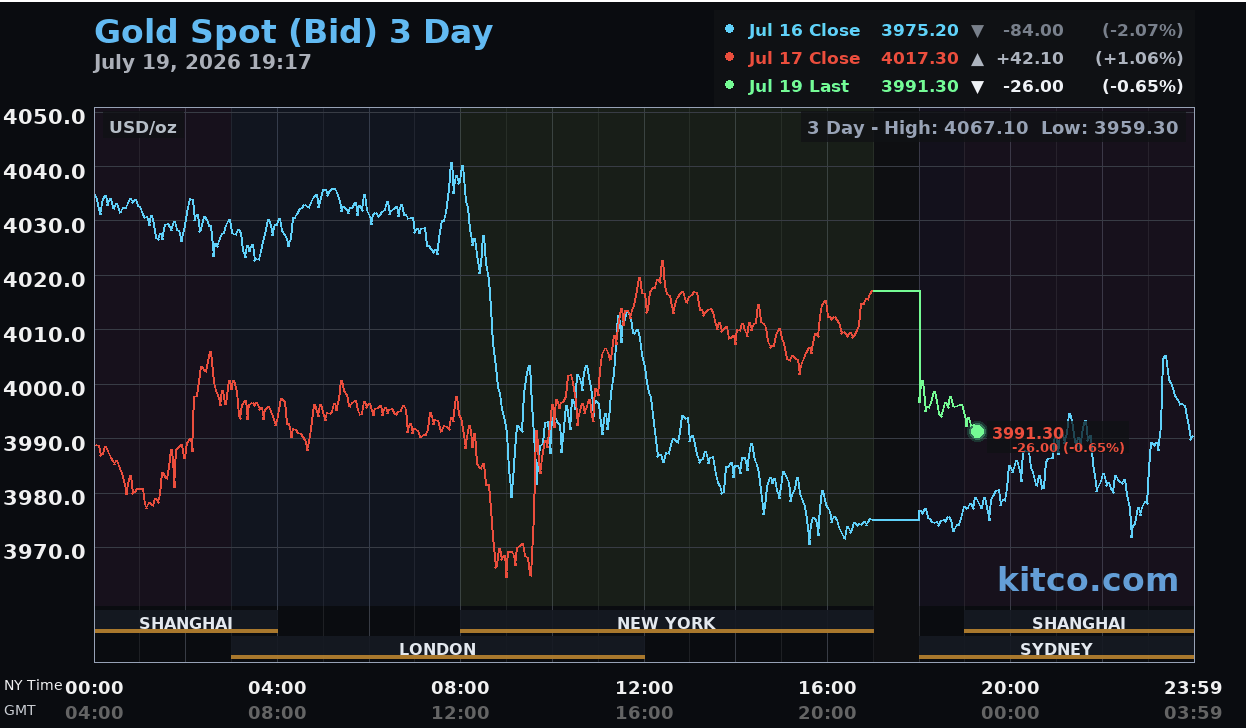This screenshot has height=728, width=1246.
Task: Select the NEW YORK session bar
Action: coord(666,623)
